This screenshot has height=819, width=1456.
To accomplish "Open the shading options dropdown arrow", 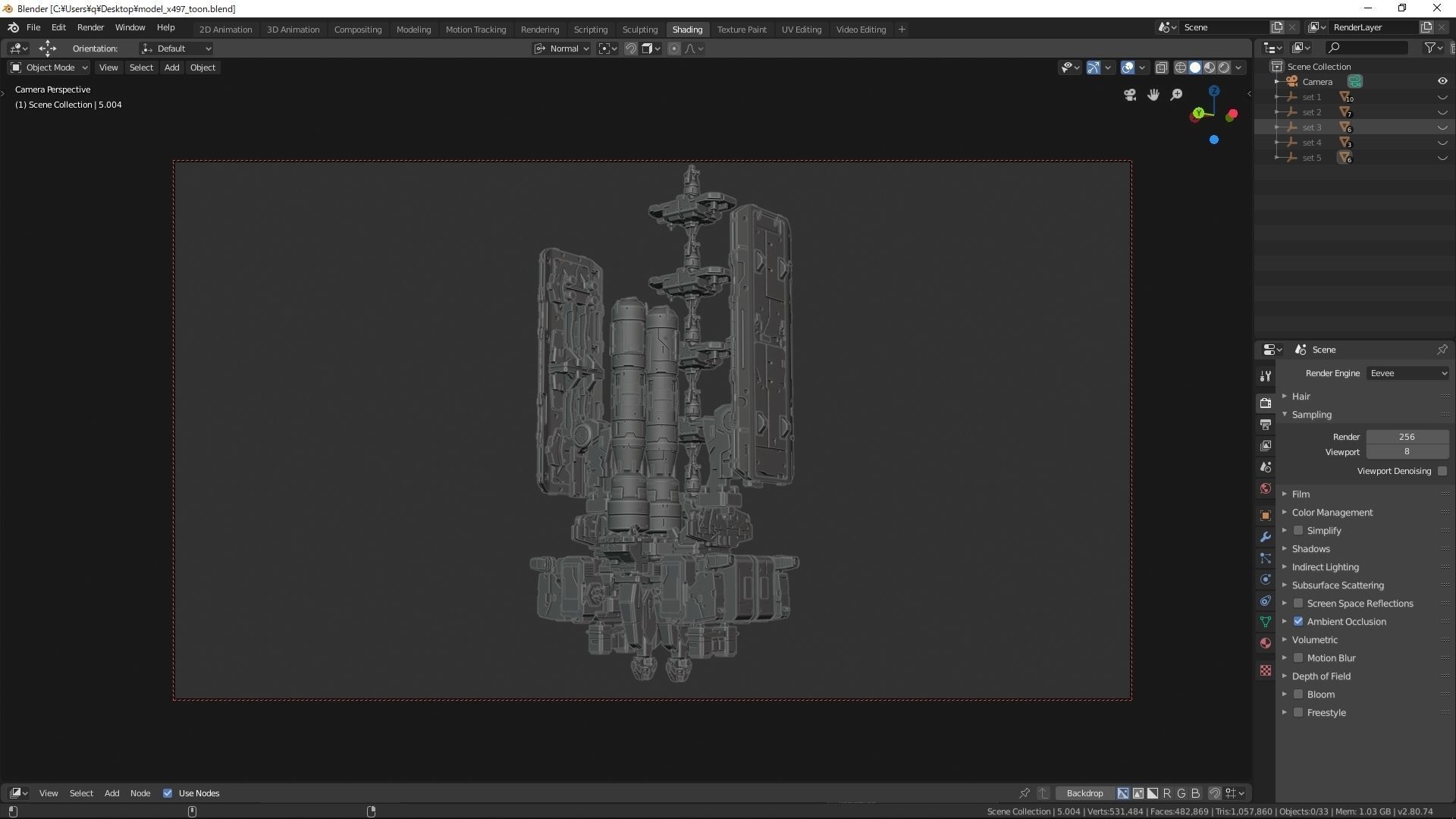I will 1239,67.
